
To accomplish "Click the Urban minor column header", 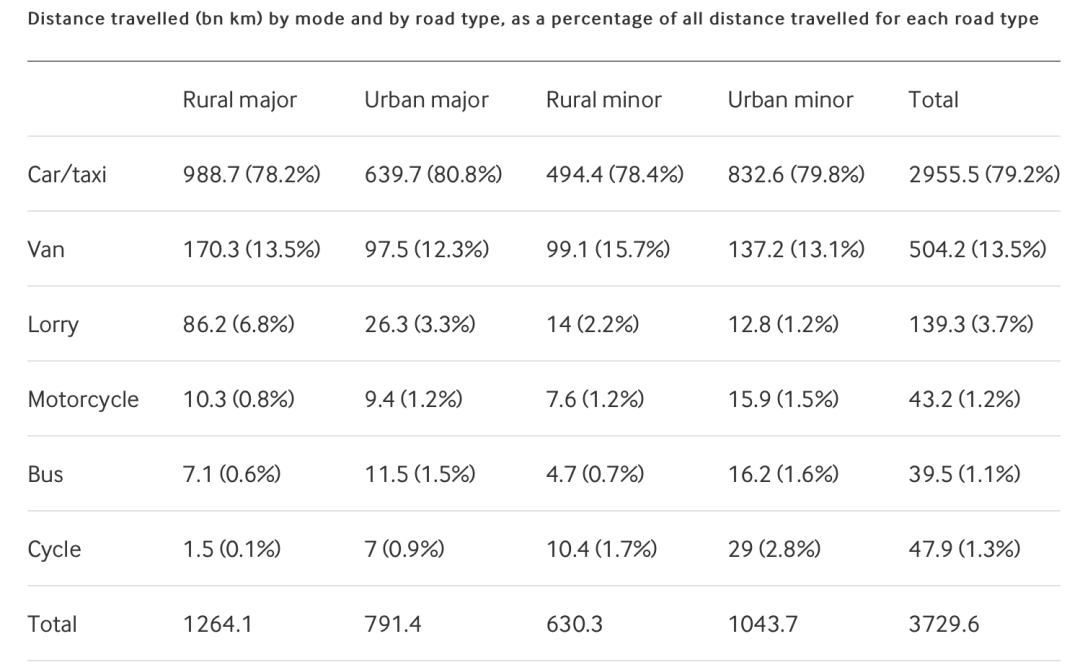I will point(790,100).
